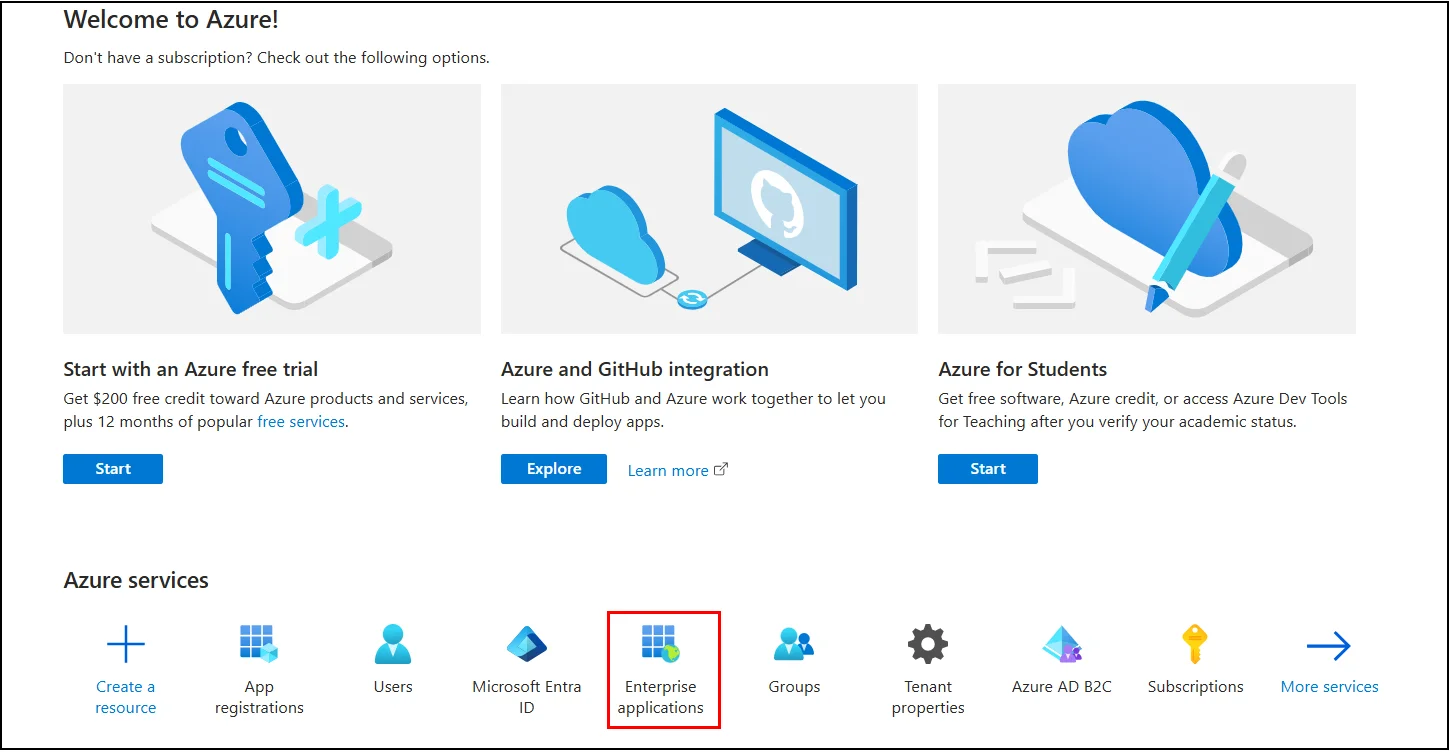Viewport: 1450px width, 752px height.
Task: Open the Learn more link
Action: pos(668,470)
